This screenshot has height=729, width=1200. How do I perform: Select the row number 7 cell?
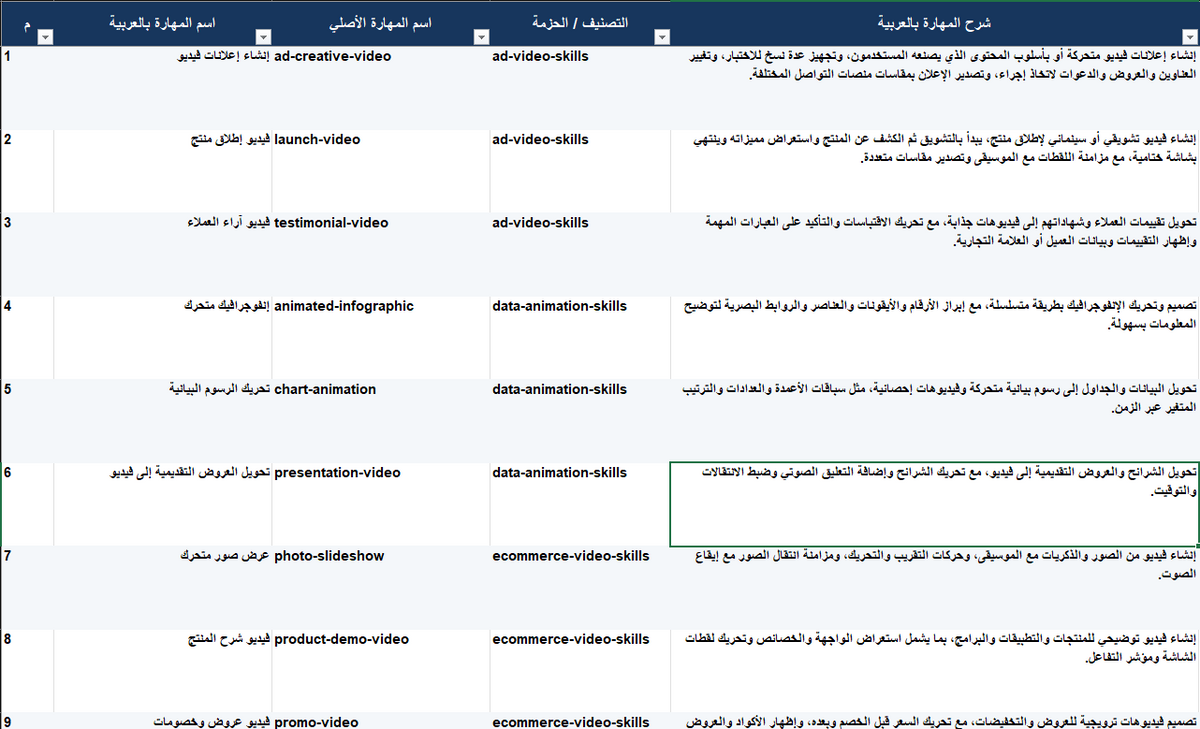point(27,587)
